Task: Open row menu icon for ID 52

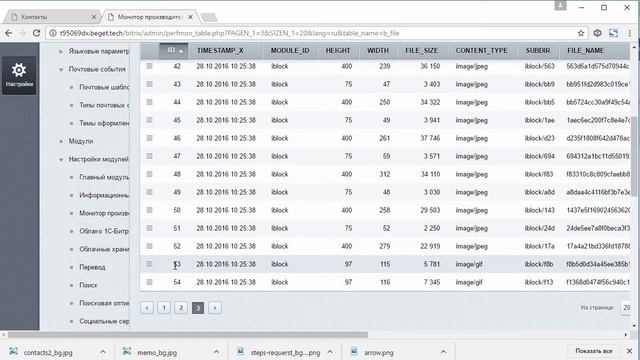Action: pos(149,246)
